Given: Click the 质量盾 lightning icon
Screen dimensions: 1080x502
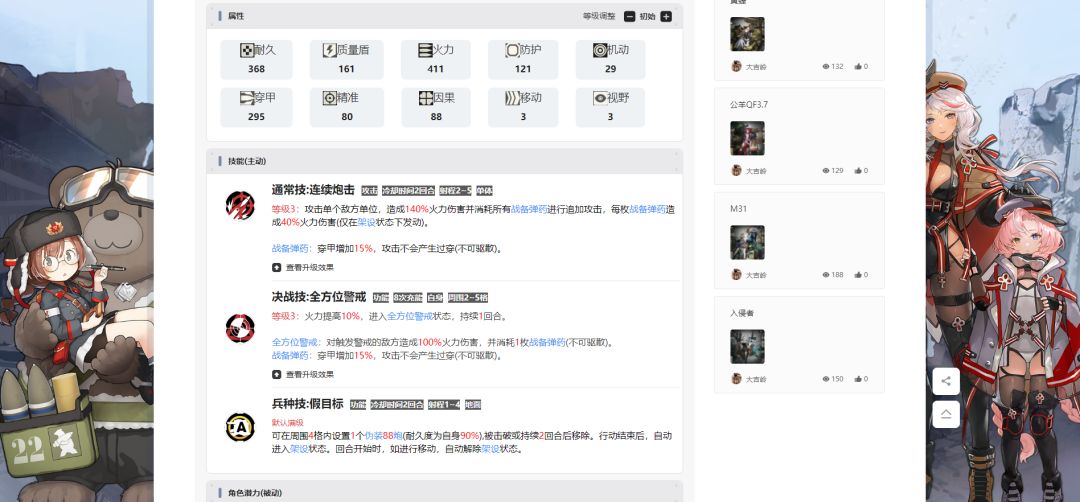Looking at the screenshot, I should [330, 50].
